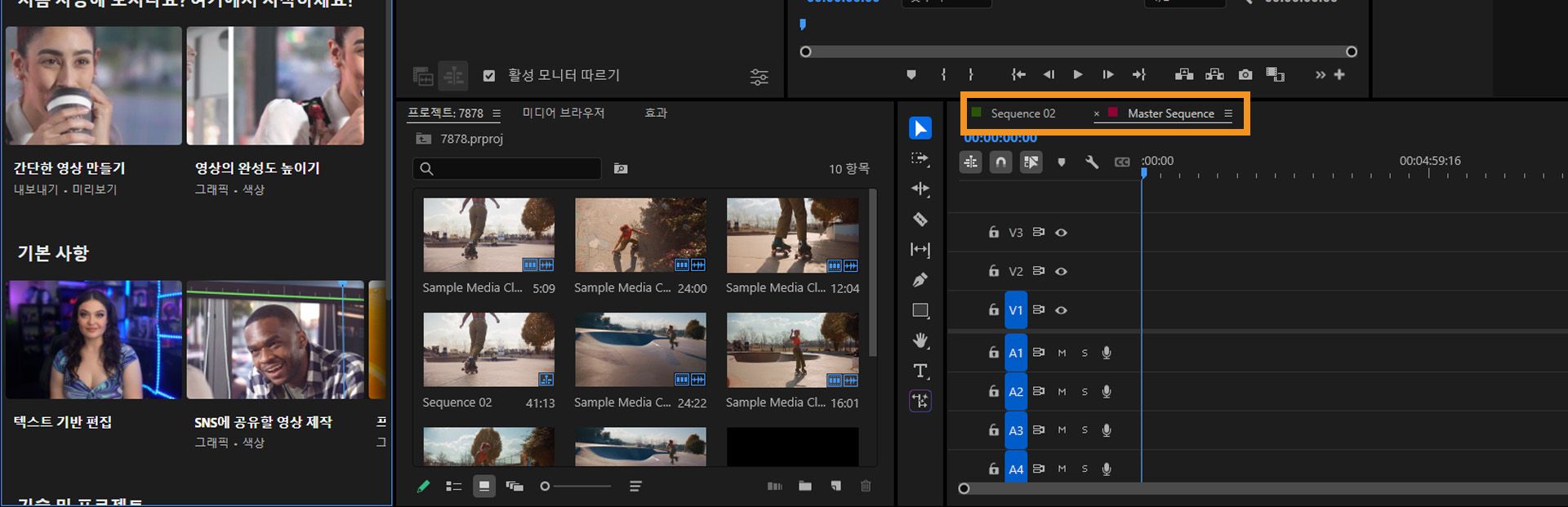The image size is (1568, 507).
Task: Open sort icons menu in Project panel
Action: click(x=635, y=486)
